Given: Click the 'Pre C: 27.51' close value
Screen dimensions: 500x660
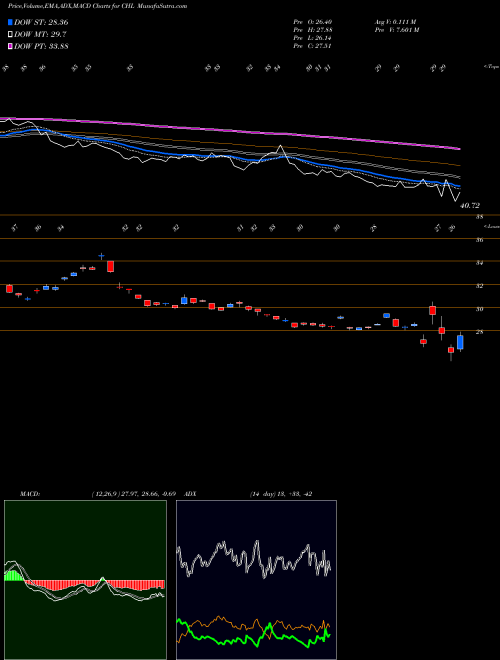Looking at the screenshot, I should (313, 46).
